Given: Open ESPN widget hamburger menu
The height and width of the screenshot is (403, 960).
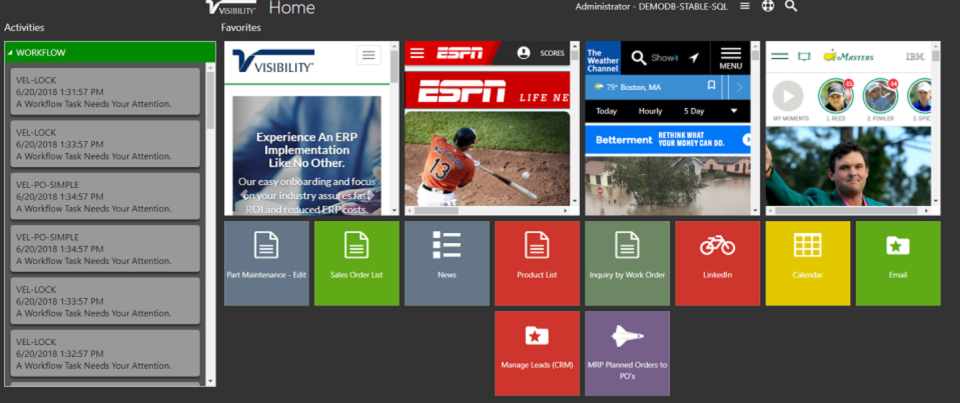Looking at the screenshot, I should point(417,53).
